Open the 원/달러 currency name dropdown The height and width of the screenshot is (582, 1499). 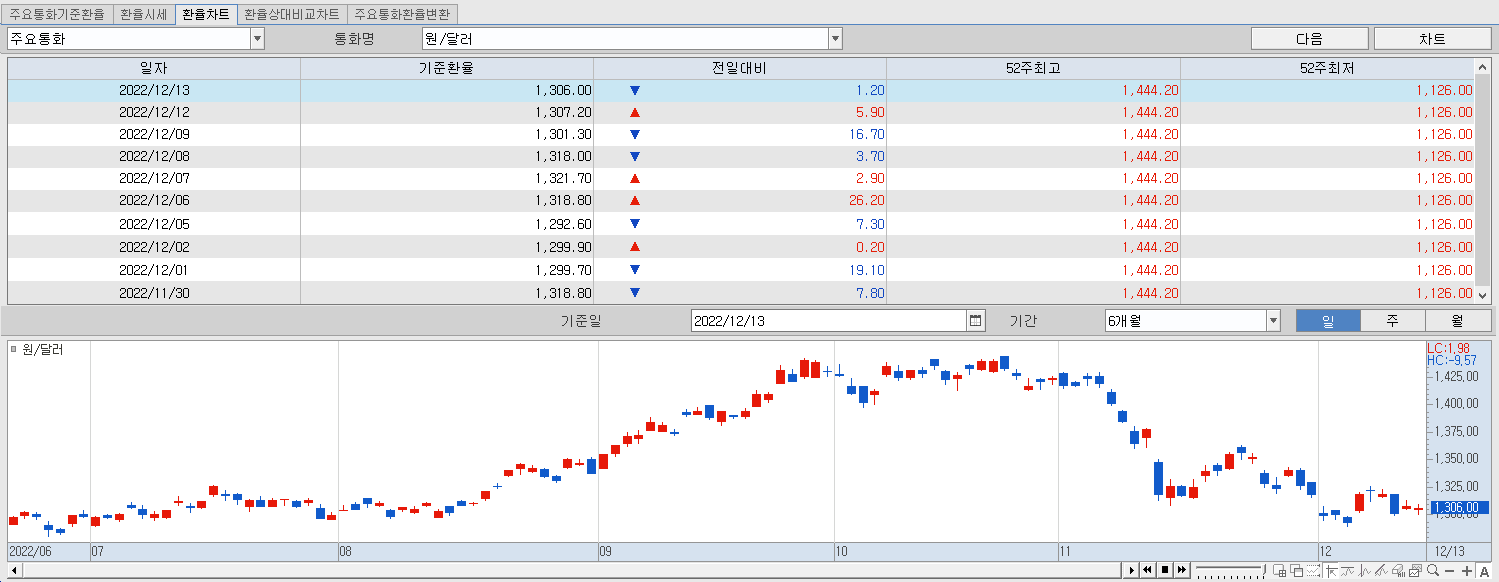[x=835, y=39]
